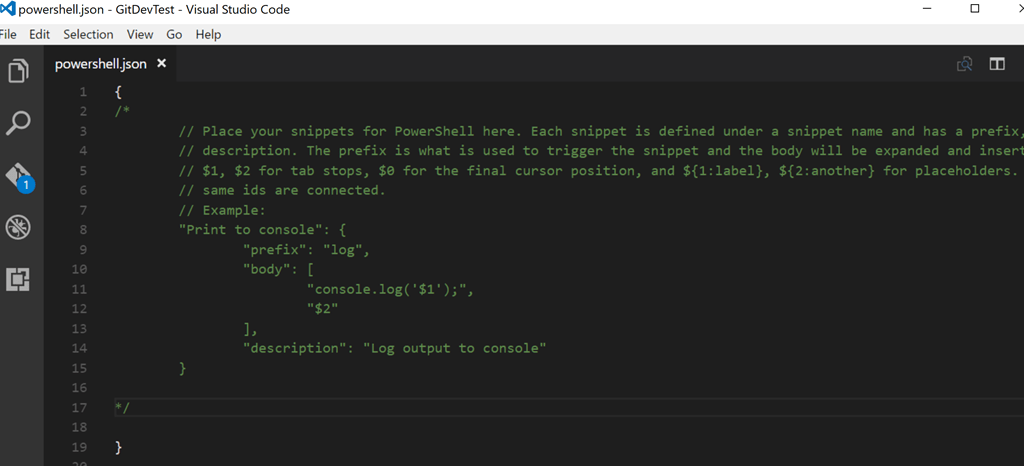Click the "// Example:" comment line
The width and height of the screenshot is (1024, 466).
223,210
